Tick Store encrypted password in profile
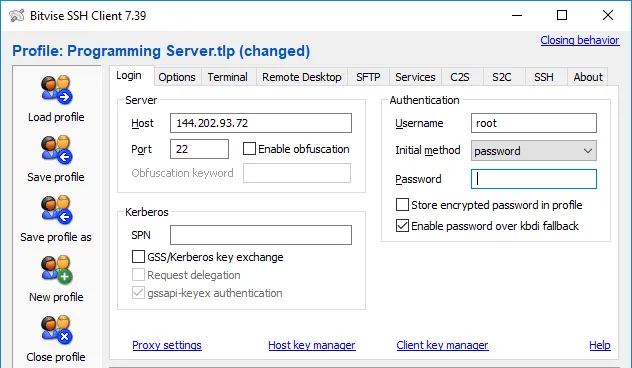The width and height of the screenshot is (632, 368). click(x=402, y=205)
